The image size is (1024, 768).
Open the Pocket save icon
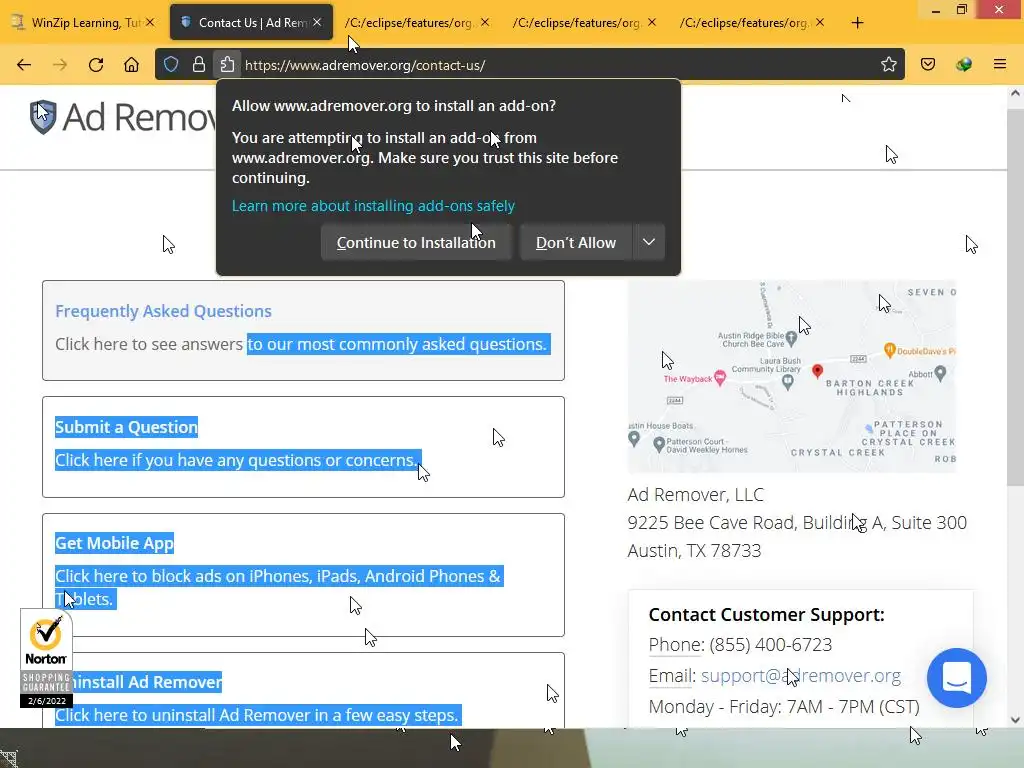click(x=928, y=64)
